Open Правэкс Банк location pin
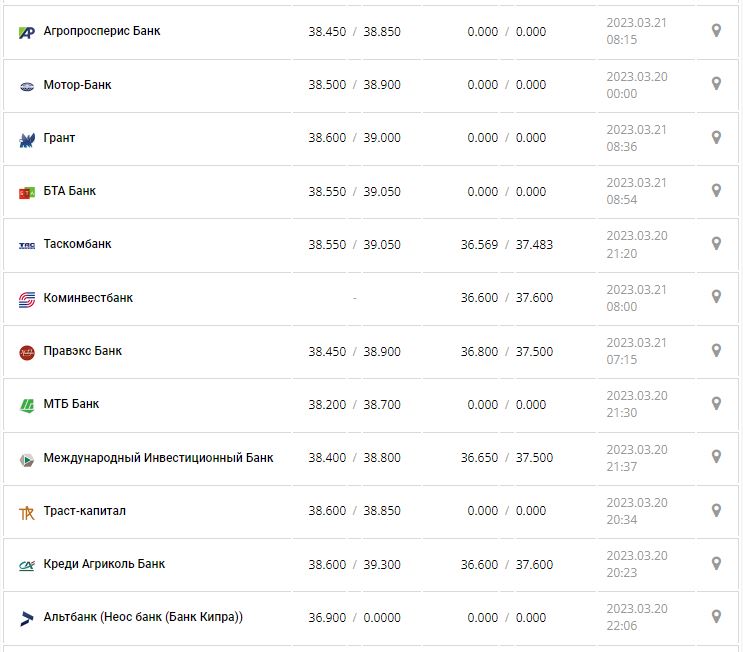Screen dimensions: 743x652 [716, 350]
